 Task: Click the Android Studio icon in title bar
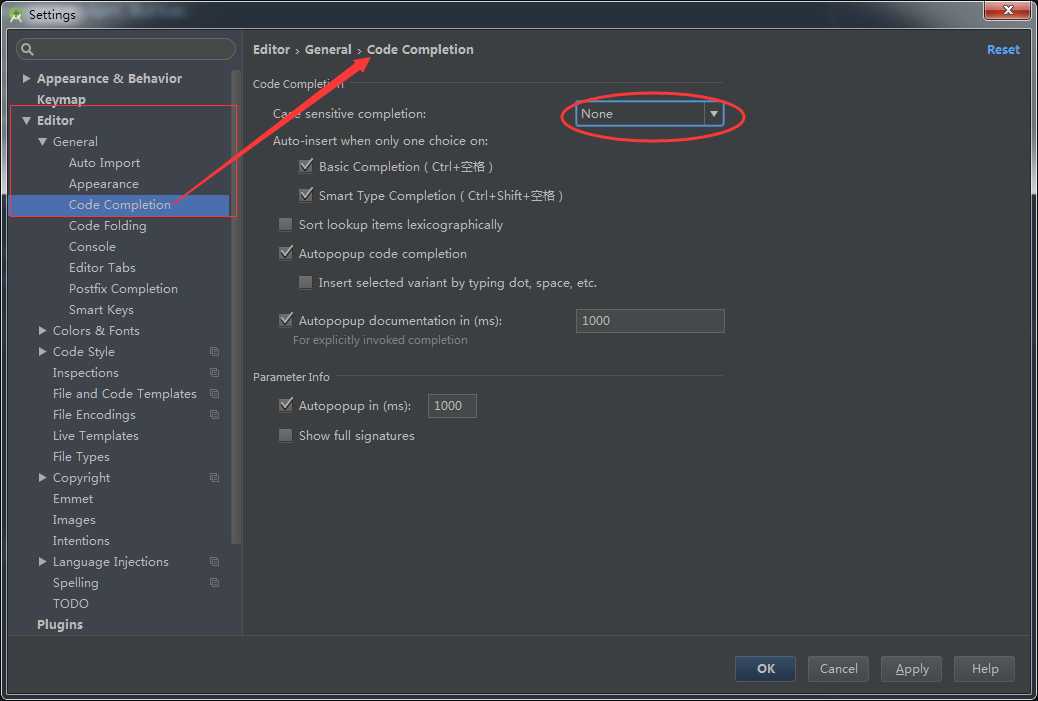point(15,15)
